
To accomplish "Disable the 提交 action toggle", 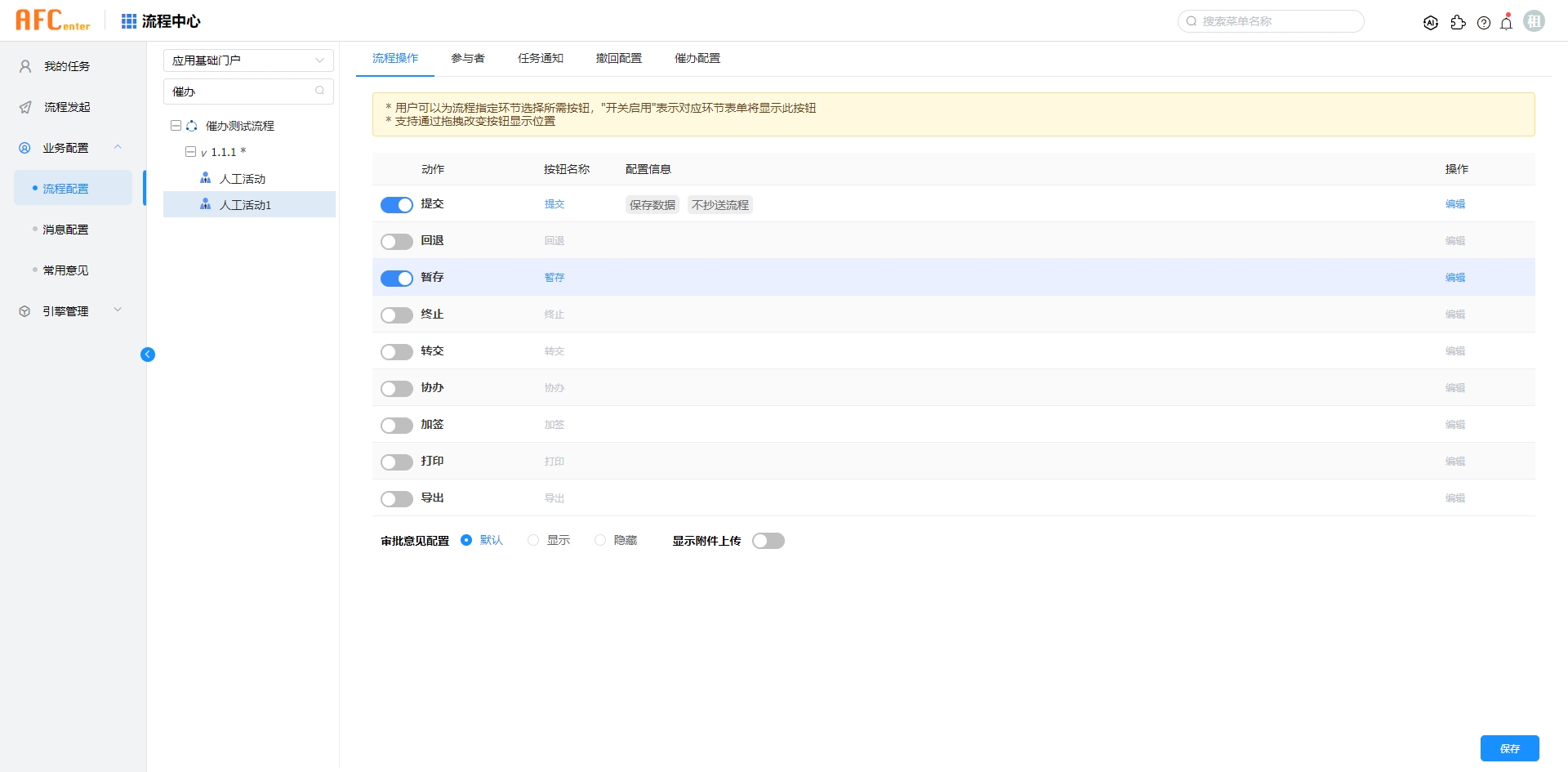I will (x=397, y=205).
